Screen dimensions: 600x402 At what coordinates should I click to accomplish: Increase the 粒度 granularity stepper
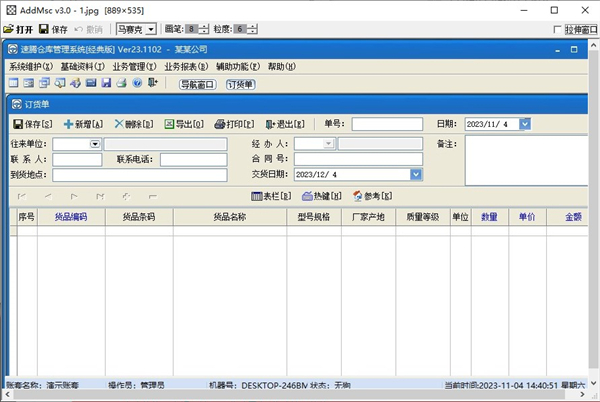(253, 26)
